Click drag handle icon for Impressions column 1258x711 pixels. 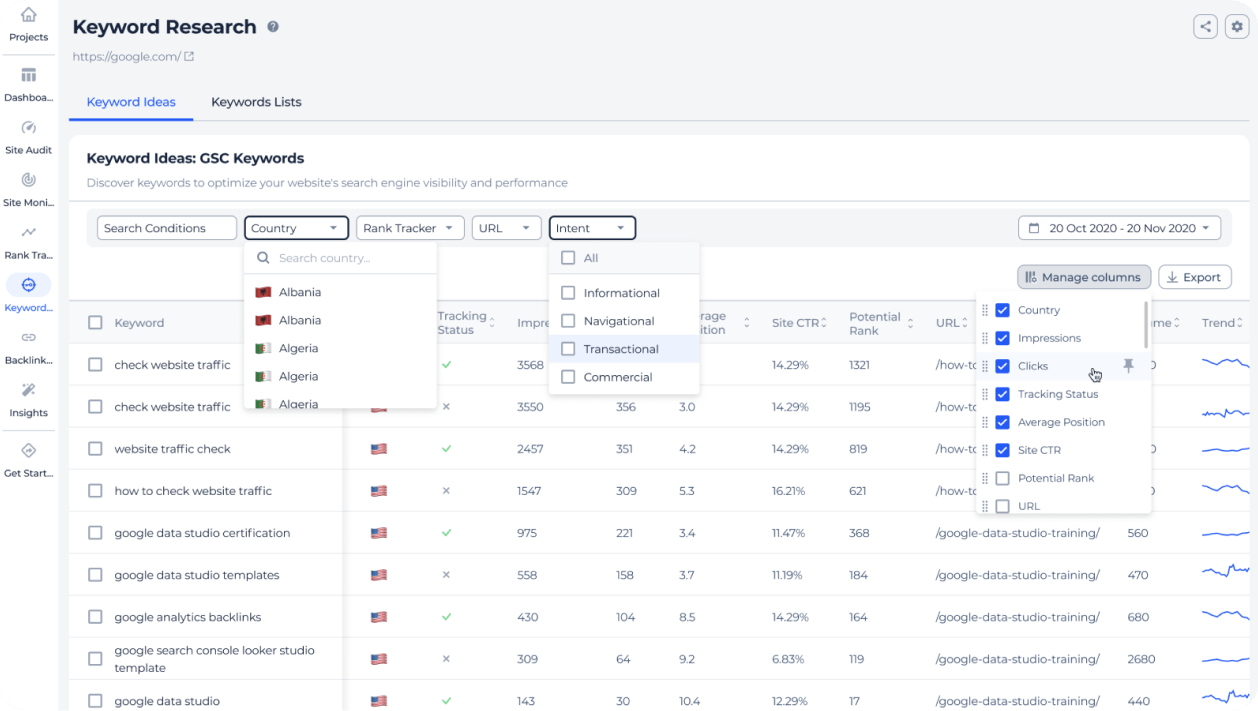click(985, 338)
